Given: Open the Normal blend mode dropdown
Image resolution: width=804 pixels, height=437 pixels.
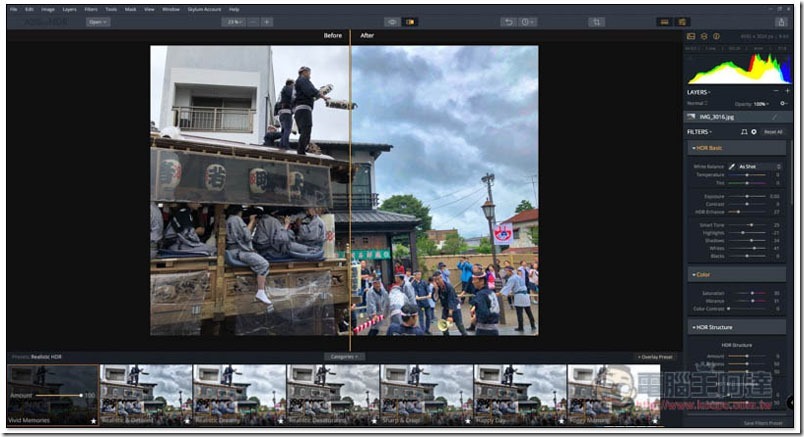Looking at the screenshot, I should 697,103.
